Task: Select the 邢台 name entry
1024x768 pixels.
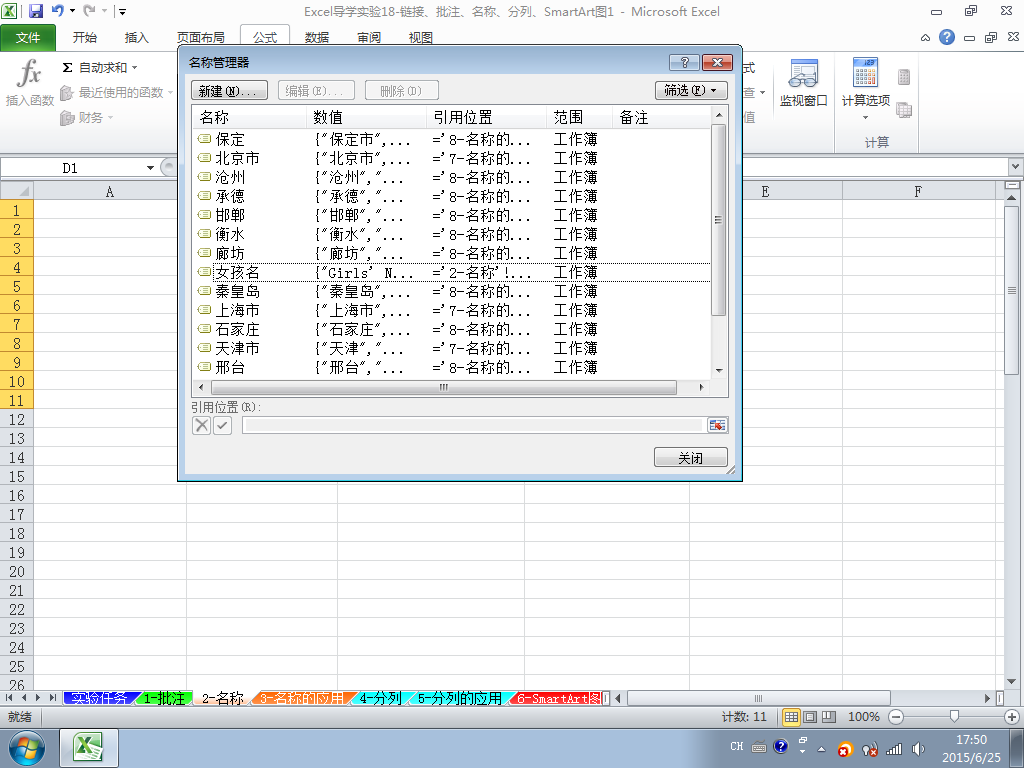Action: [x=452, y=367]
